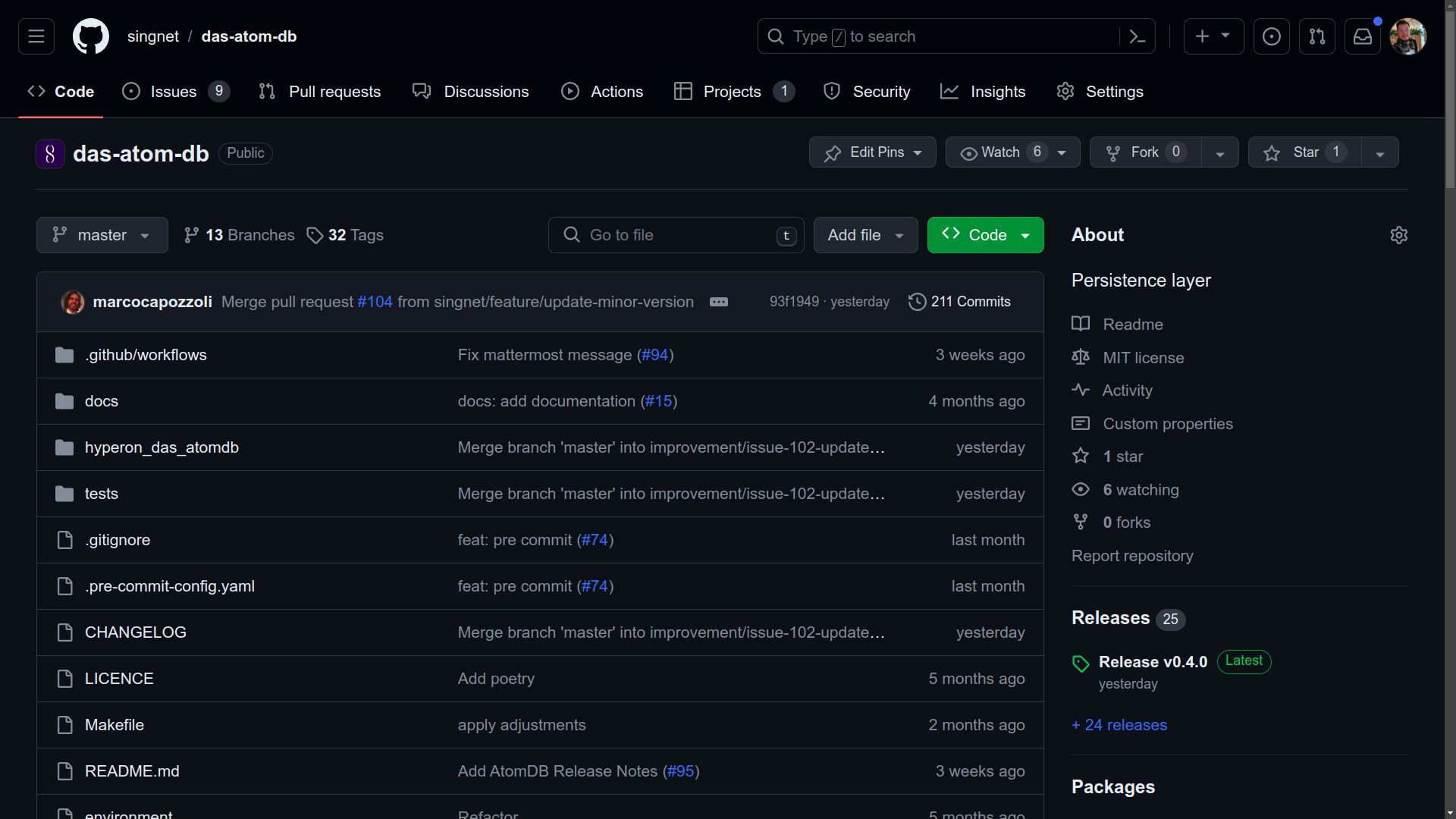Viewport: 1456px width, 819px height.
Task: Open fork options dropdown arrow
Action: pyautogui.click(x=1219, y=152)
